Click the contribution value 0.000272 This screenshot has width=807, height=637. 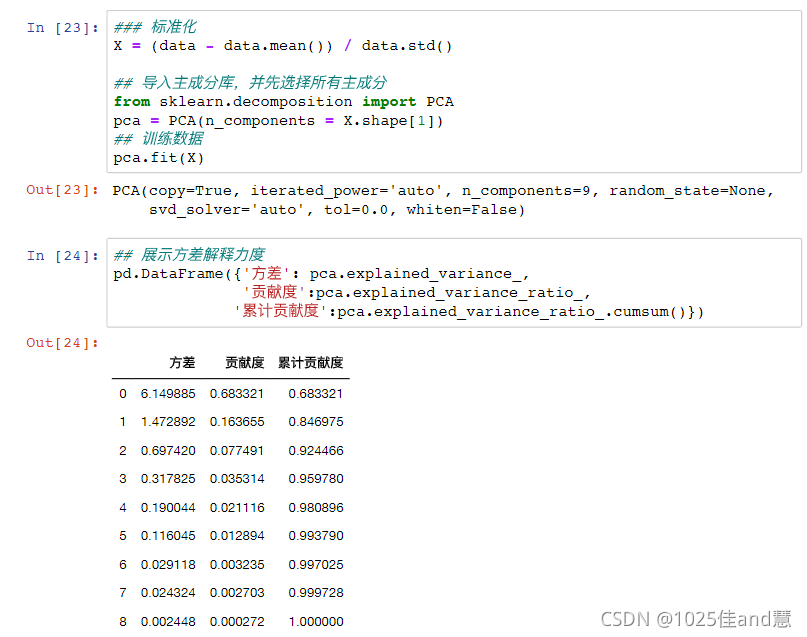click(237, 622)
